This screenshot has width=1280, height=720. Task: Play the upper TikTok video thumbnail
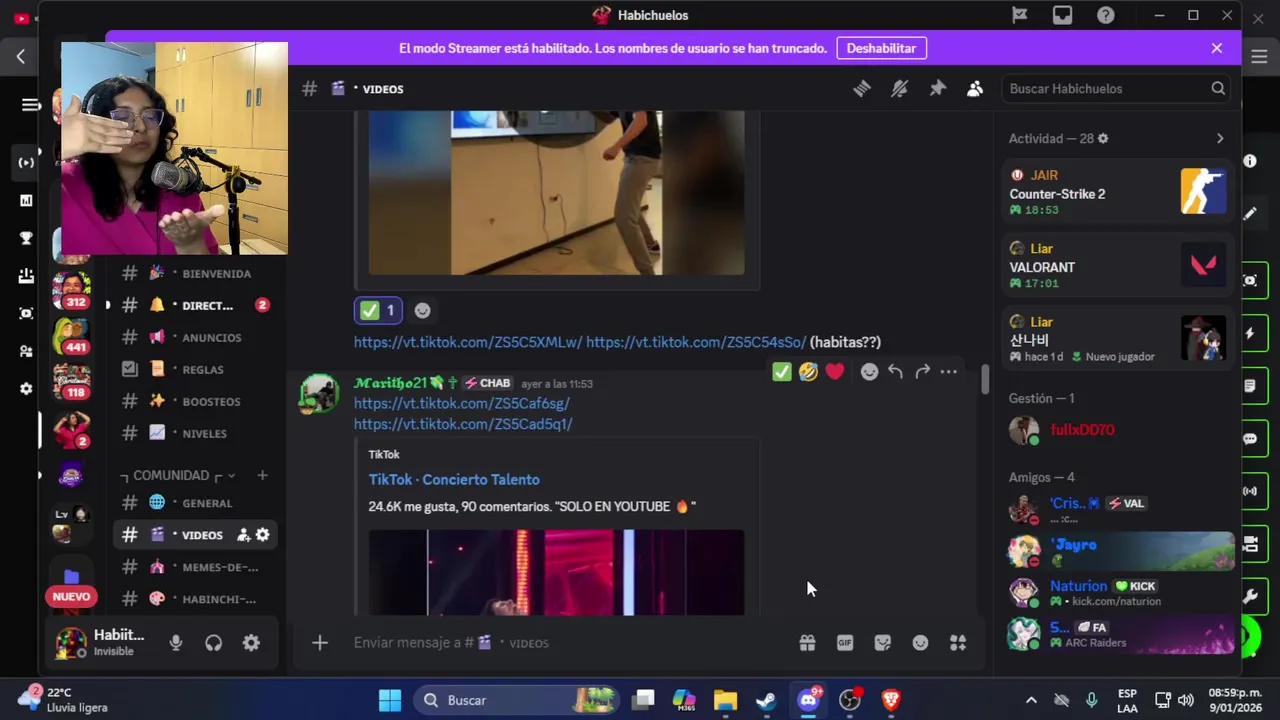coord(556,192)
